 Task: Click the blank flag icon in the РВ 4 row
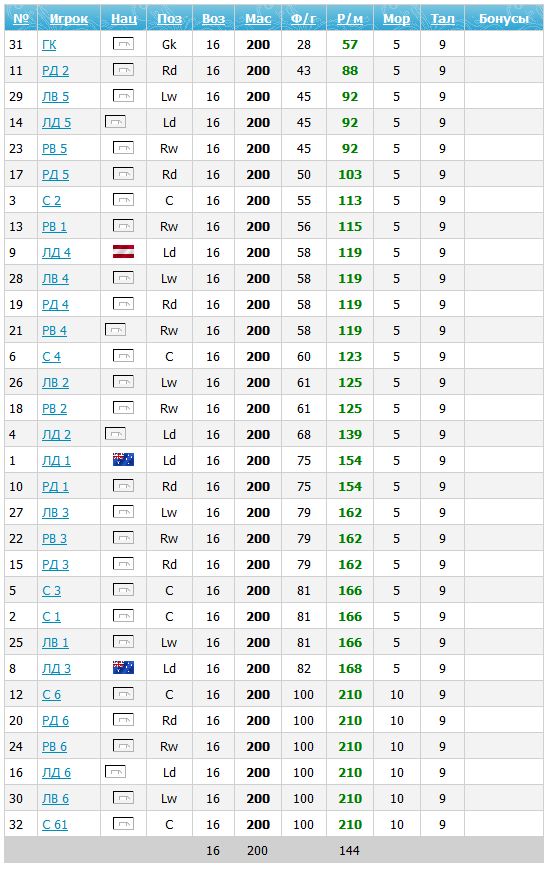pos(116,330)
